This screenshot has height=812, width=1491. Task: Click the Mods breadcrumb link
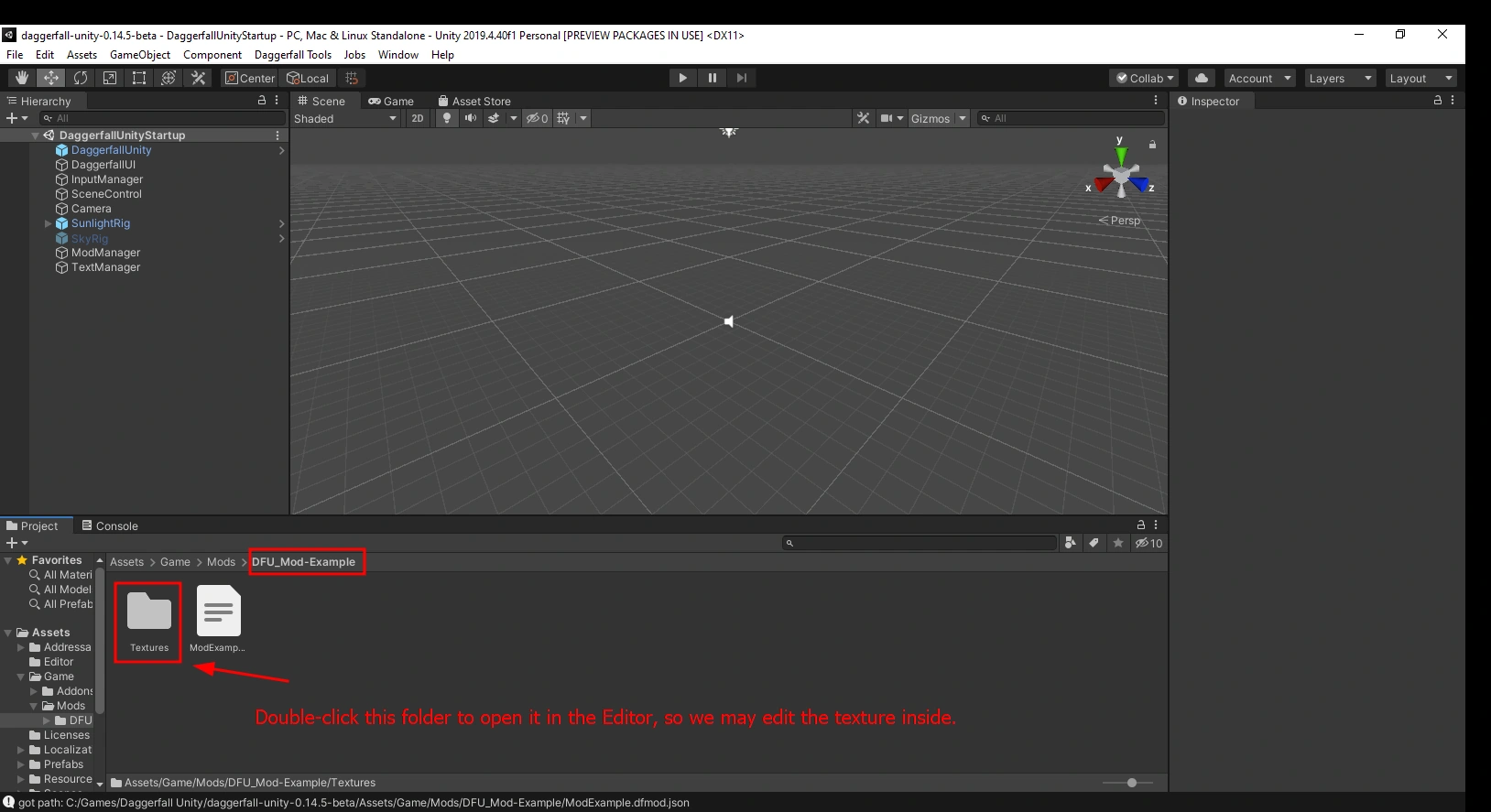221,562
